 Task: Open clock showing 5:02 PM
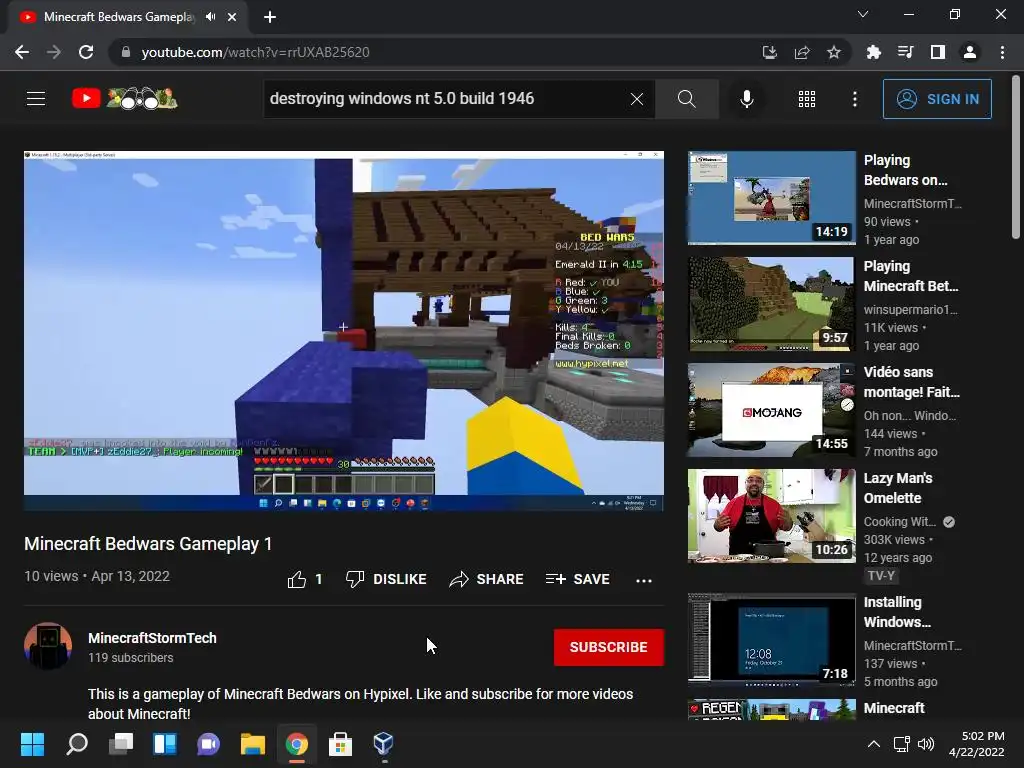[976, 744]
